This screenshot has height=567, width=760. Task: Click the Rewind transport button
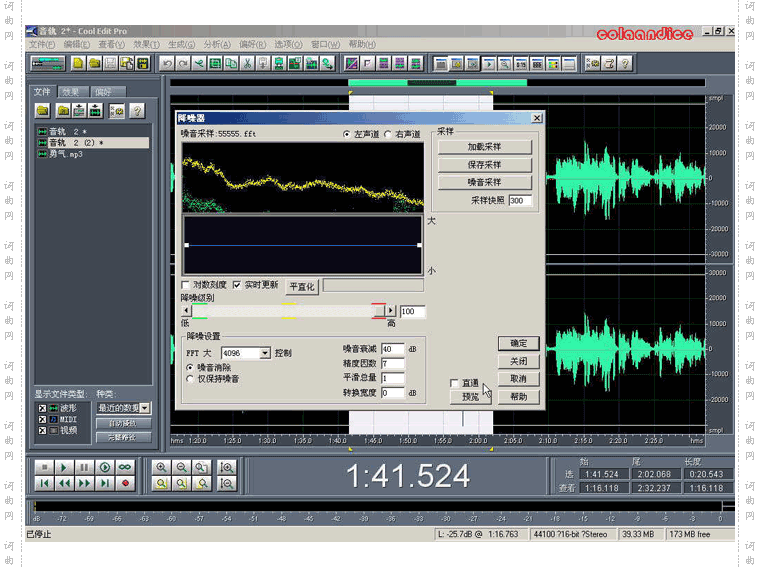pyautogui.click(x=64, y=483)
